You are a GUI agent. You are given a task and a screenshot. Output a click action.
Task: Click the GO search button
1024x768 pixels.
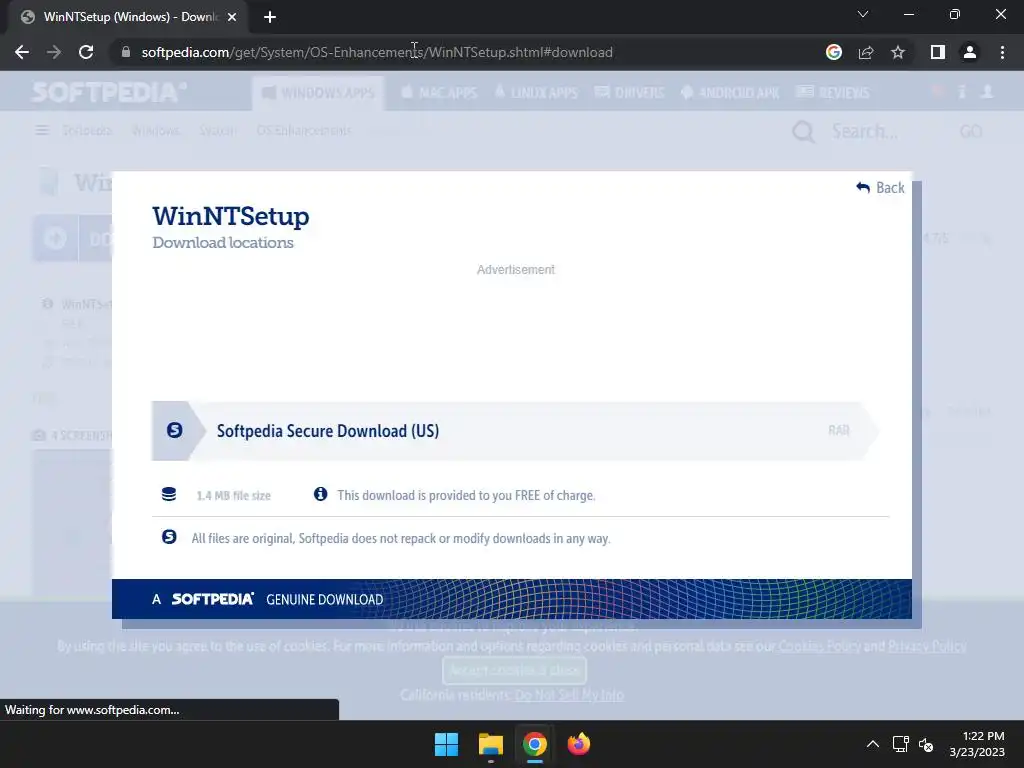point(970,131)
